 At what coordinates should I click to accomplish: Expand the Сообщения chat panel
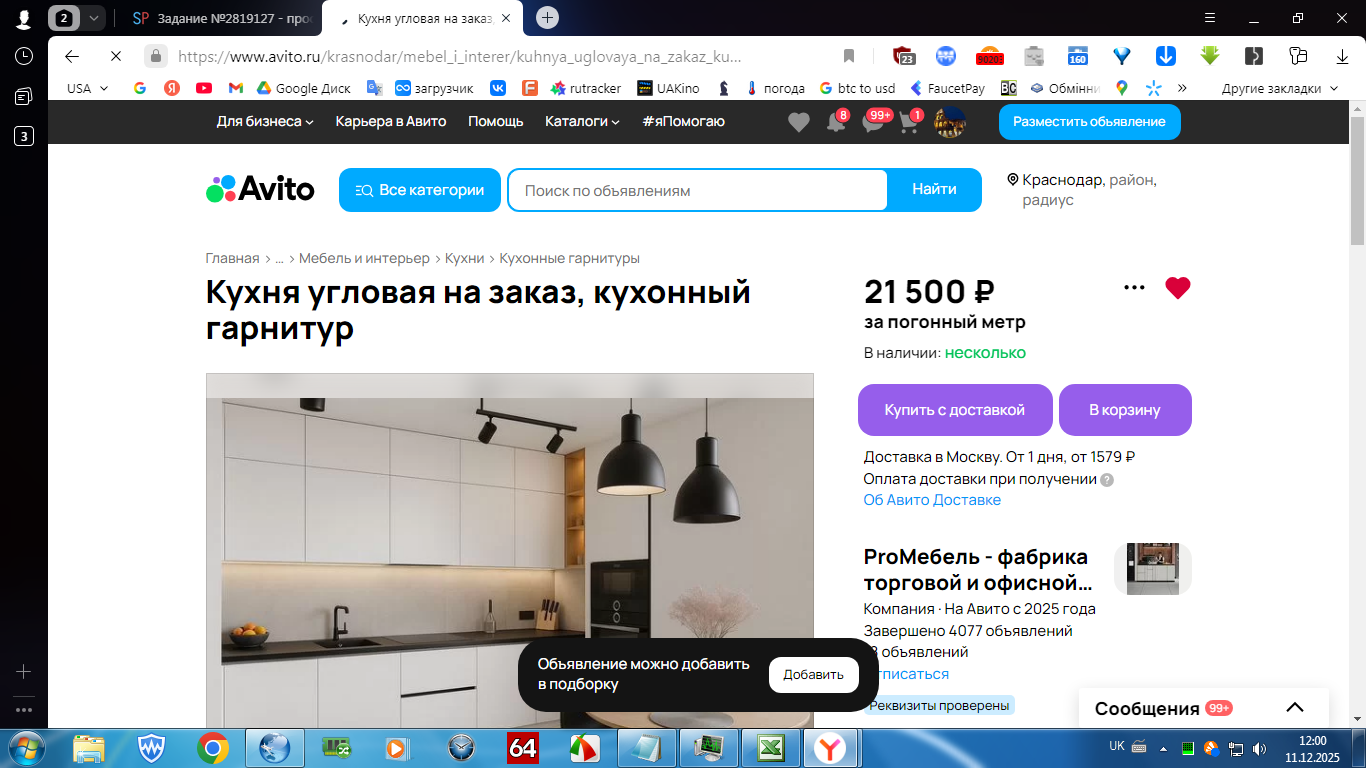(1204, 708)
